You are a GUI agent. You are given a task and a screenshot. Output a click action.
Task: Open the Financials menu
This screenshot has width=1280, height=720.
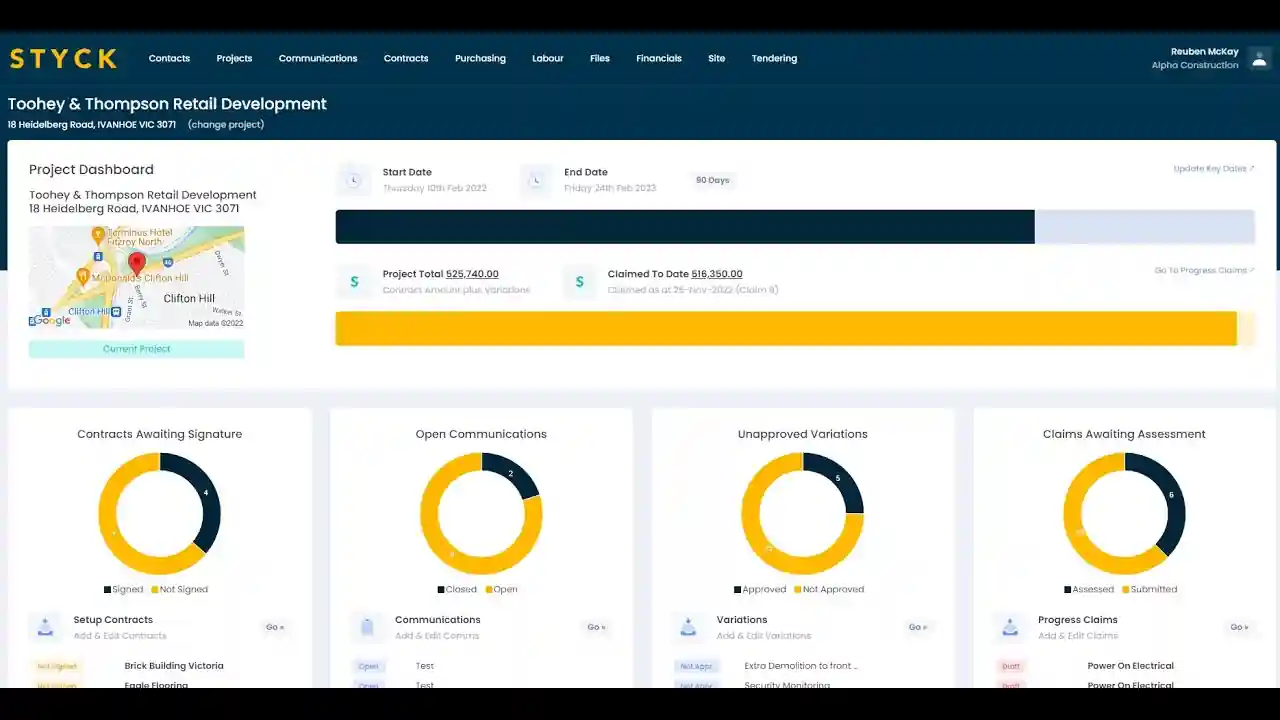pyautogui.click(x=659, y=58)
